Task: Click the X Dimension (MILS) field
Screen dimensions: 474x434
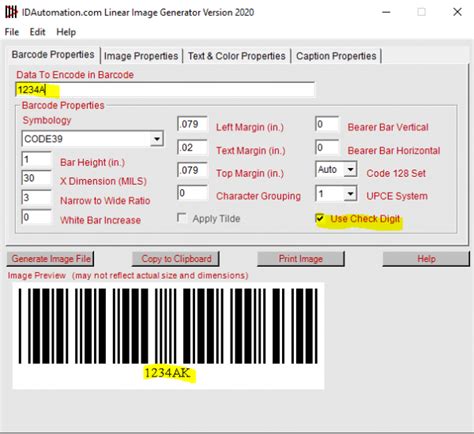Action: pyautogui.click(x=36, y=178)
